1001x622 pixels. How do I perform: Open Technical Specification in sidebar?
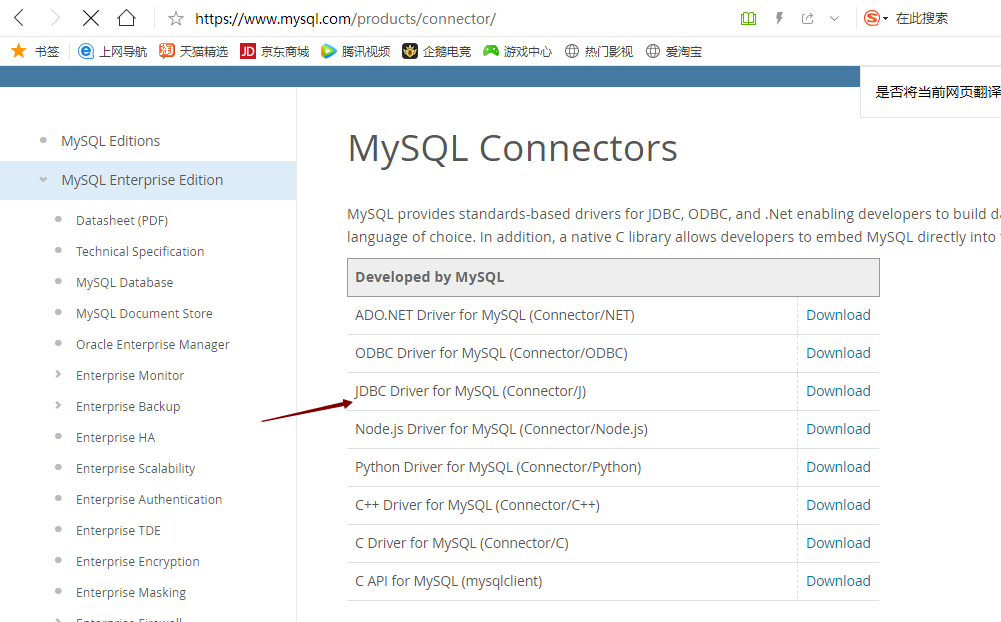point(140,252)
